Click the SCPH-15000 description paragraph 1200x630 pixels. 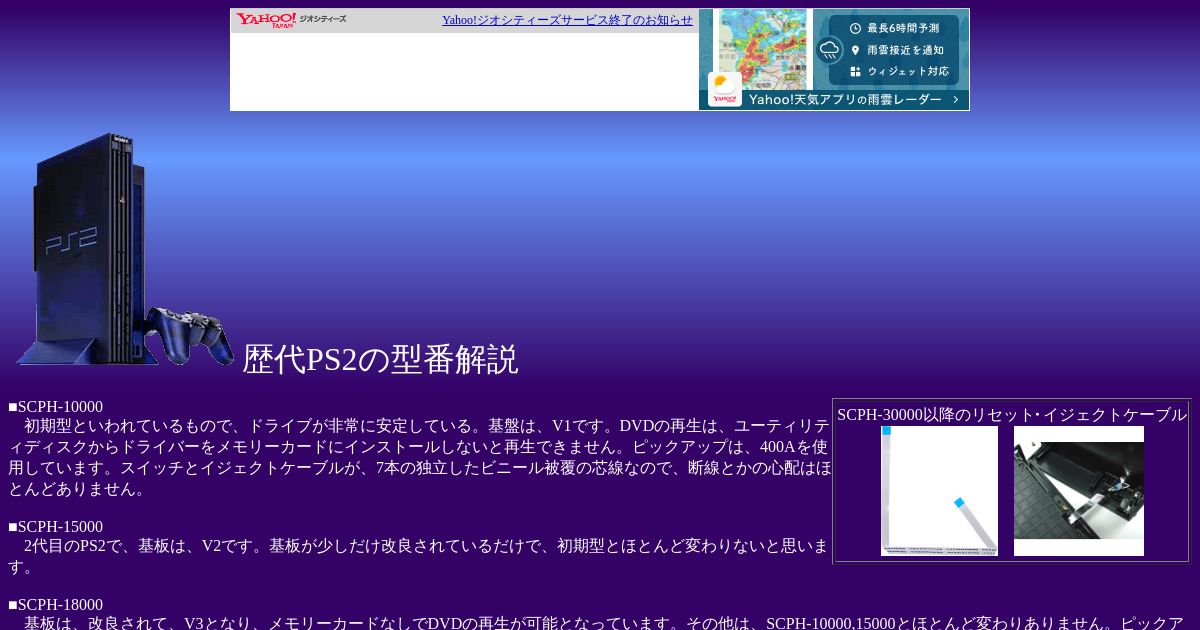pos(420,556)
